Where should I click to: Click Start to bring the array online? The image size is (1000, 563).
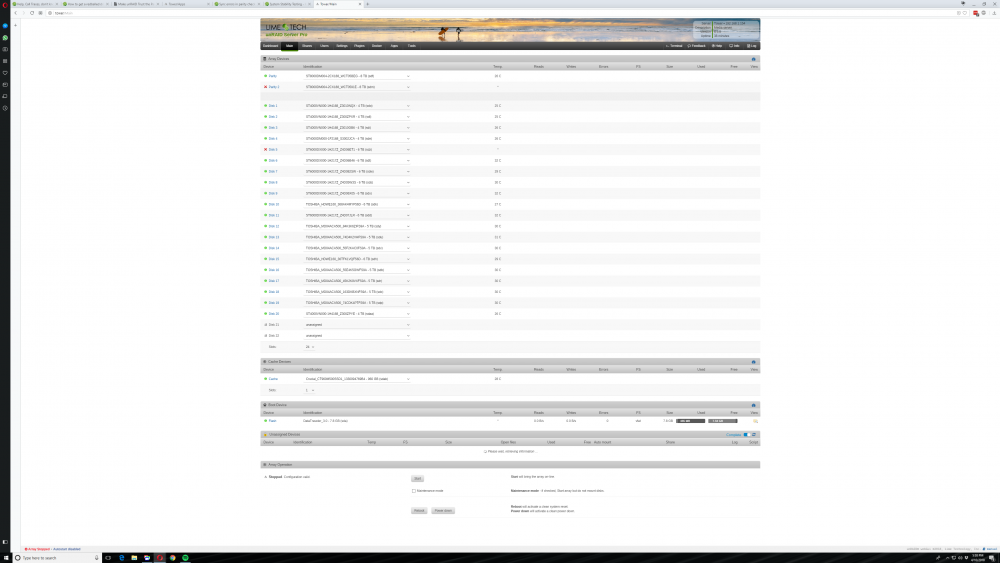(x=418, y=479)
